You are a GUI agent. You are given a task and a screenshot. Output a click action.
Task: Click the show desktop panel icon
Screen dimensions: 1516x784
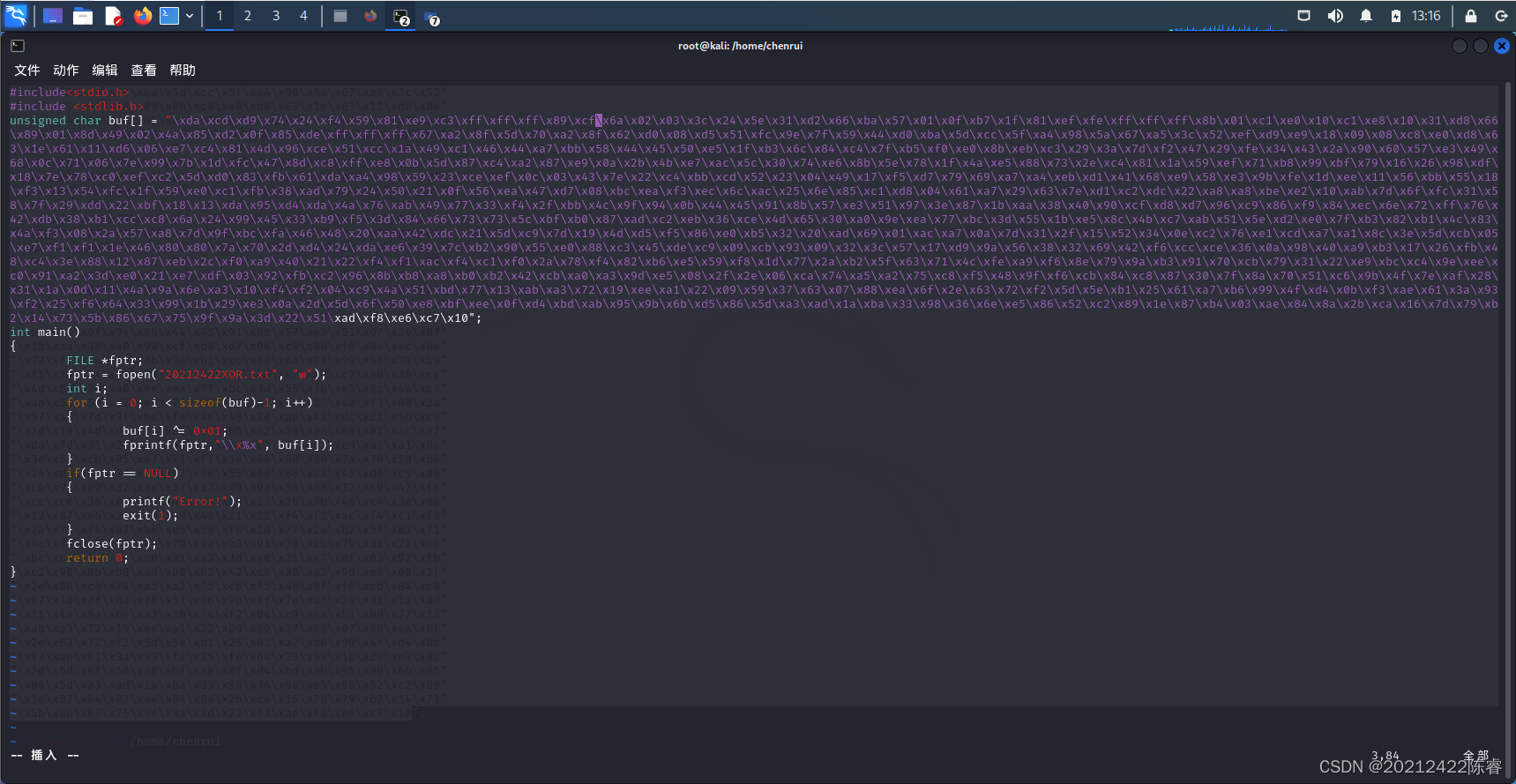click(x=53, y=16)
